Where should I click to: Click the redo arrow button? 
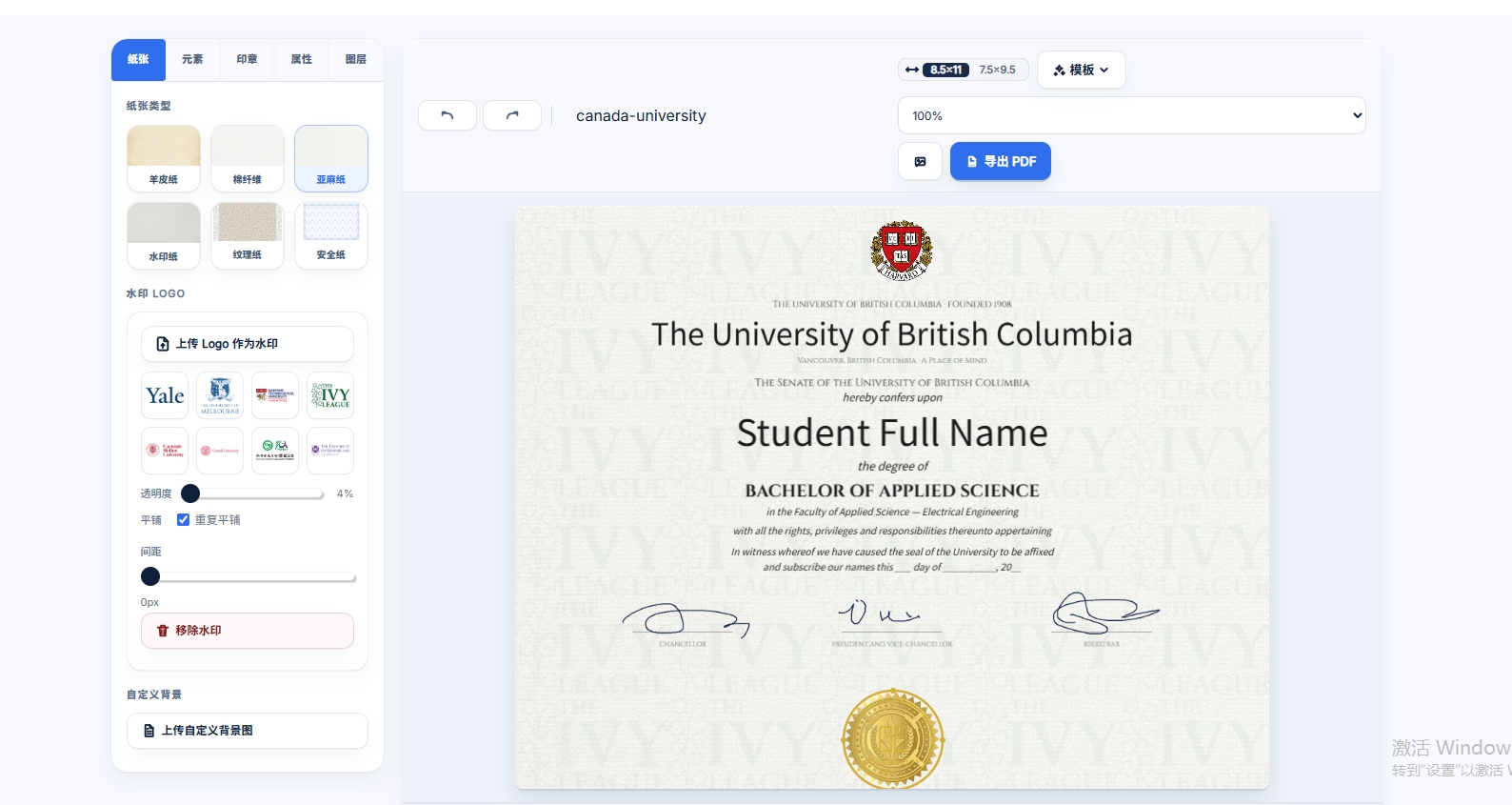pos(512,115)
